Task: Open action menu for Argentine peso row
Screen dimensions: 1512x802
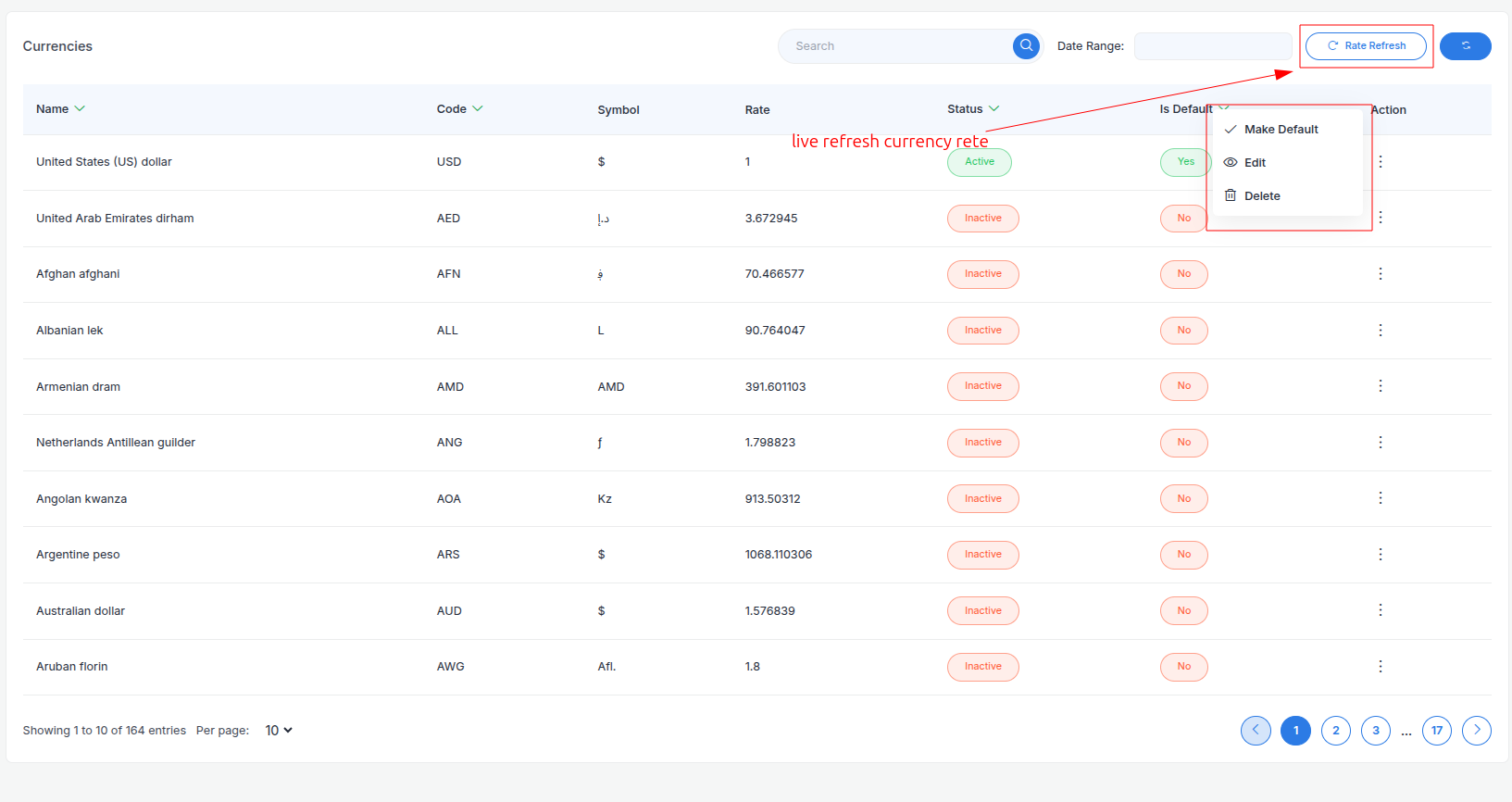Action: tap(1381, 555)
